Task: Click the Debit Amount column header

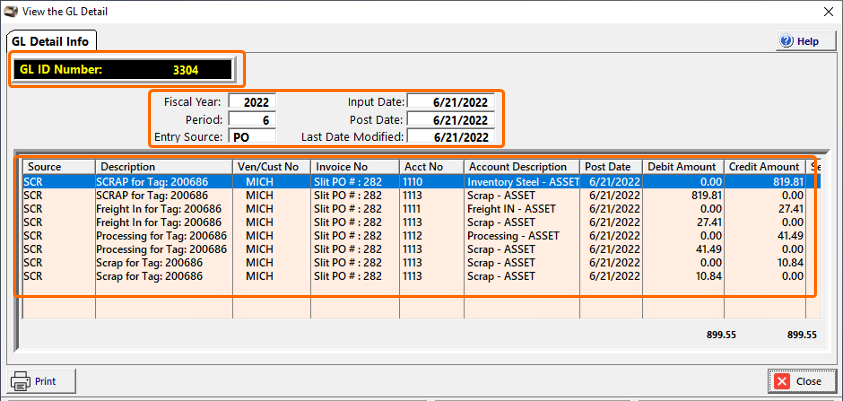Action: 681,167
